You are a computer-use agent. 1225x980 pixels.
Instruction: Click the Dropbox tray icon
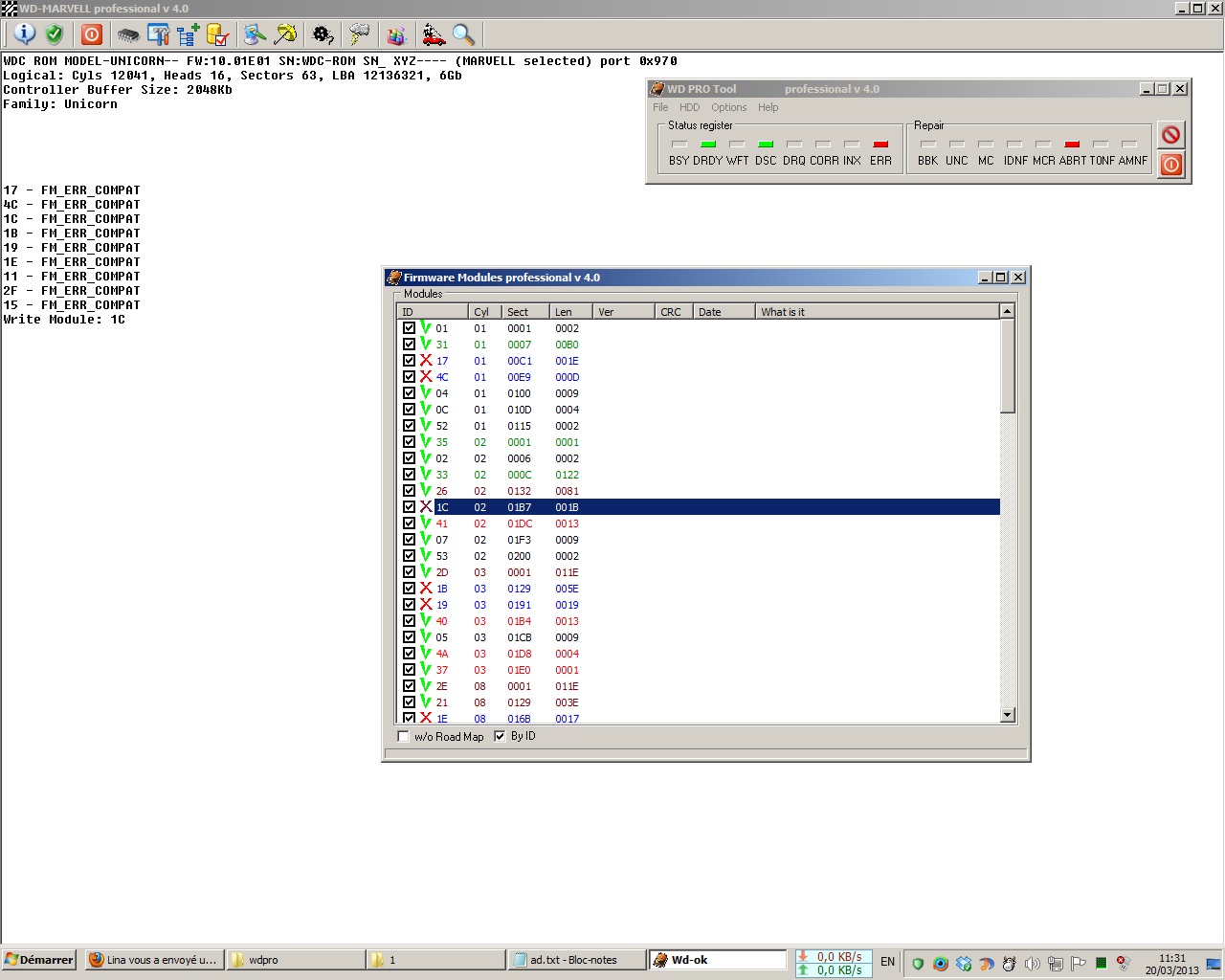point(964,963)
